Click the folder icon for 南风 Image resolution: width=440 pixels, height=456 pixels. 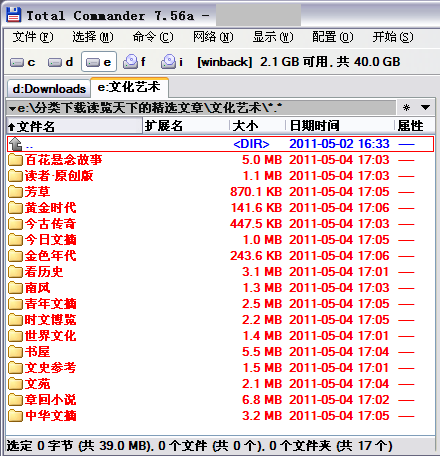pyautogui.click(x=15, y=288)
